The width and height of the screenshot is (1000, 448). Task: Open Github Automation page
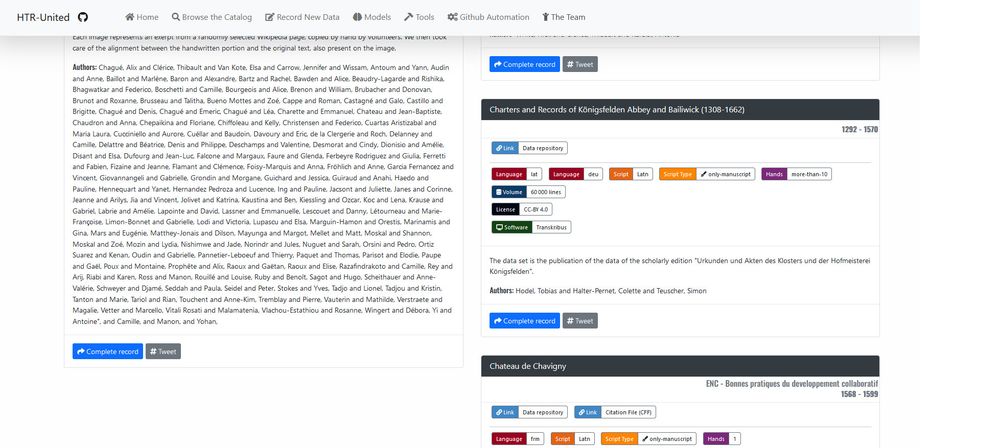(x=489, y=17)
